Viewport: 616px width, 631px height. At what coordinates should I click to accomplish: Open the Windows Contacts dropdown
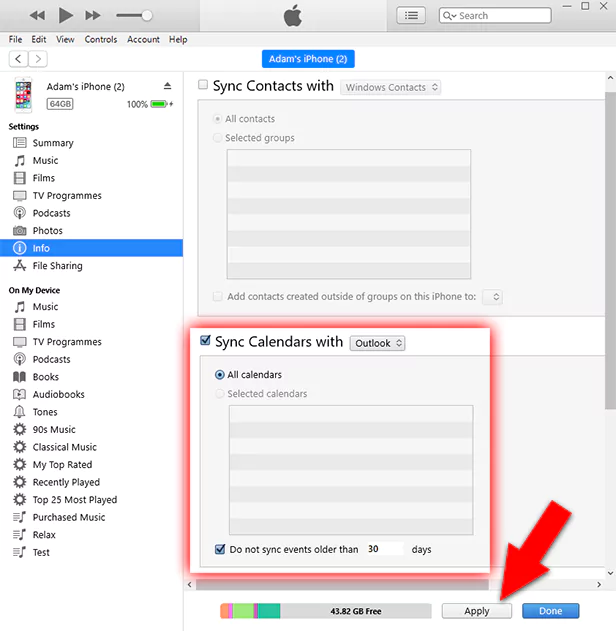point(390,87)
